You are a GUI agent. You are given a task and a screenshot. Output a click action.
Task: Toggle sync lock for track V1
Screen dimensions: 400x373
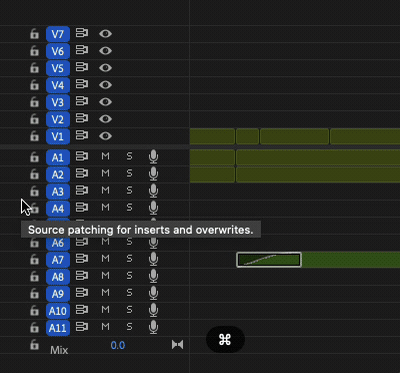coord(82,135)
